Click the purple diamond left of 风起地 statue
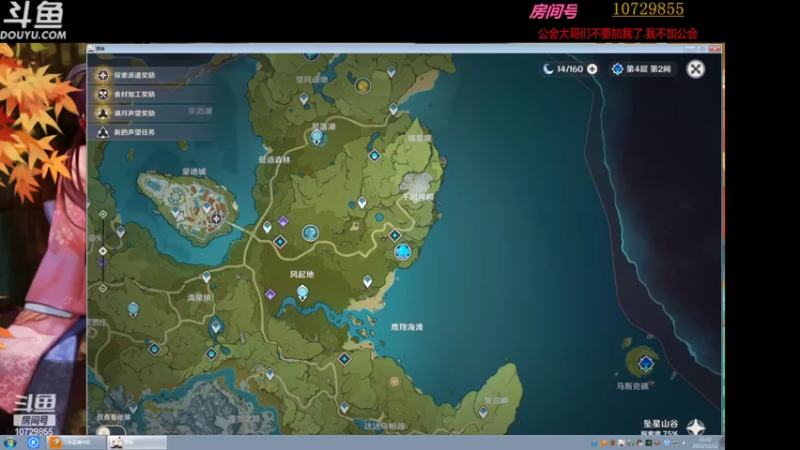 [x=270, y=294]
